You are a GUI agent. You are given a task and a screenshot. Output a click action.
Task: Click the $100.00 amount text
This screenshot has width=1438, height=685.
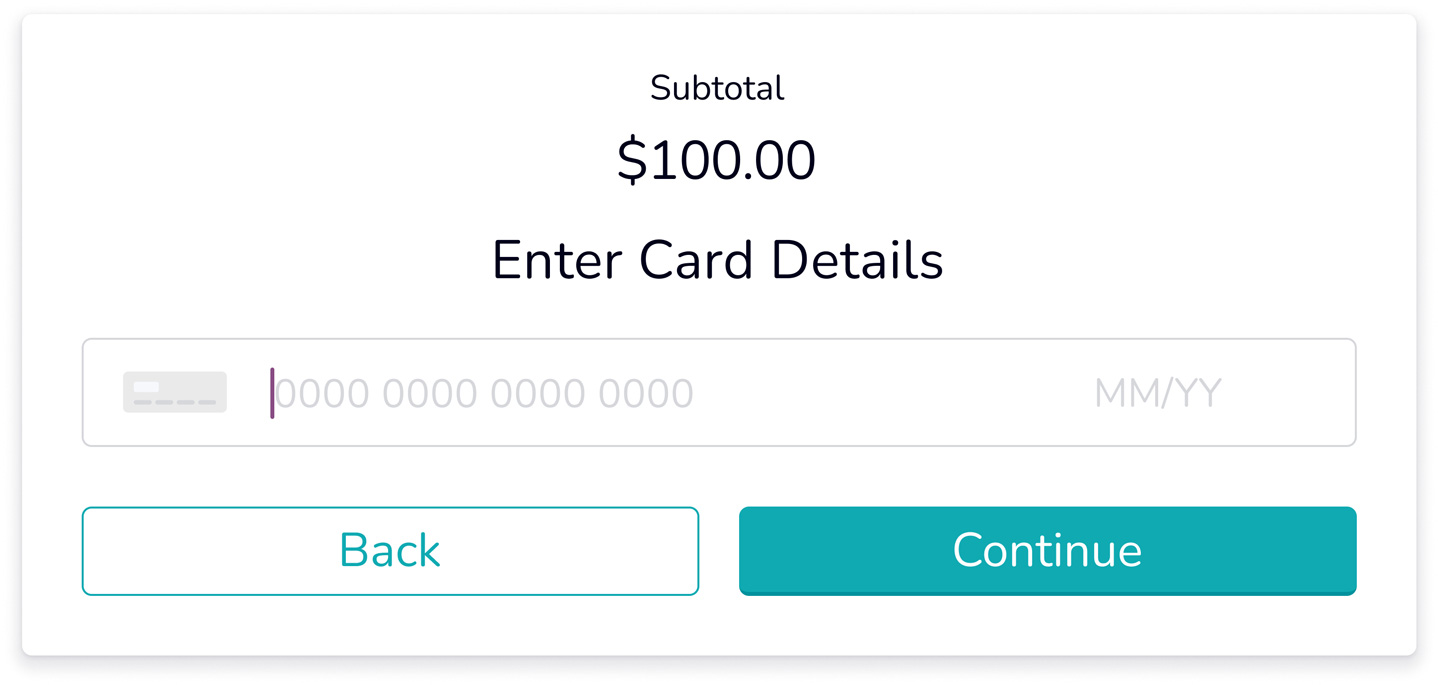716,160
